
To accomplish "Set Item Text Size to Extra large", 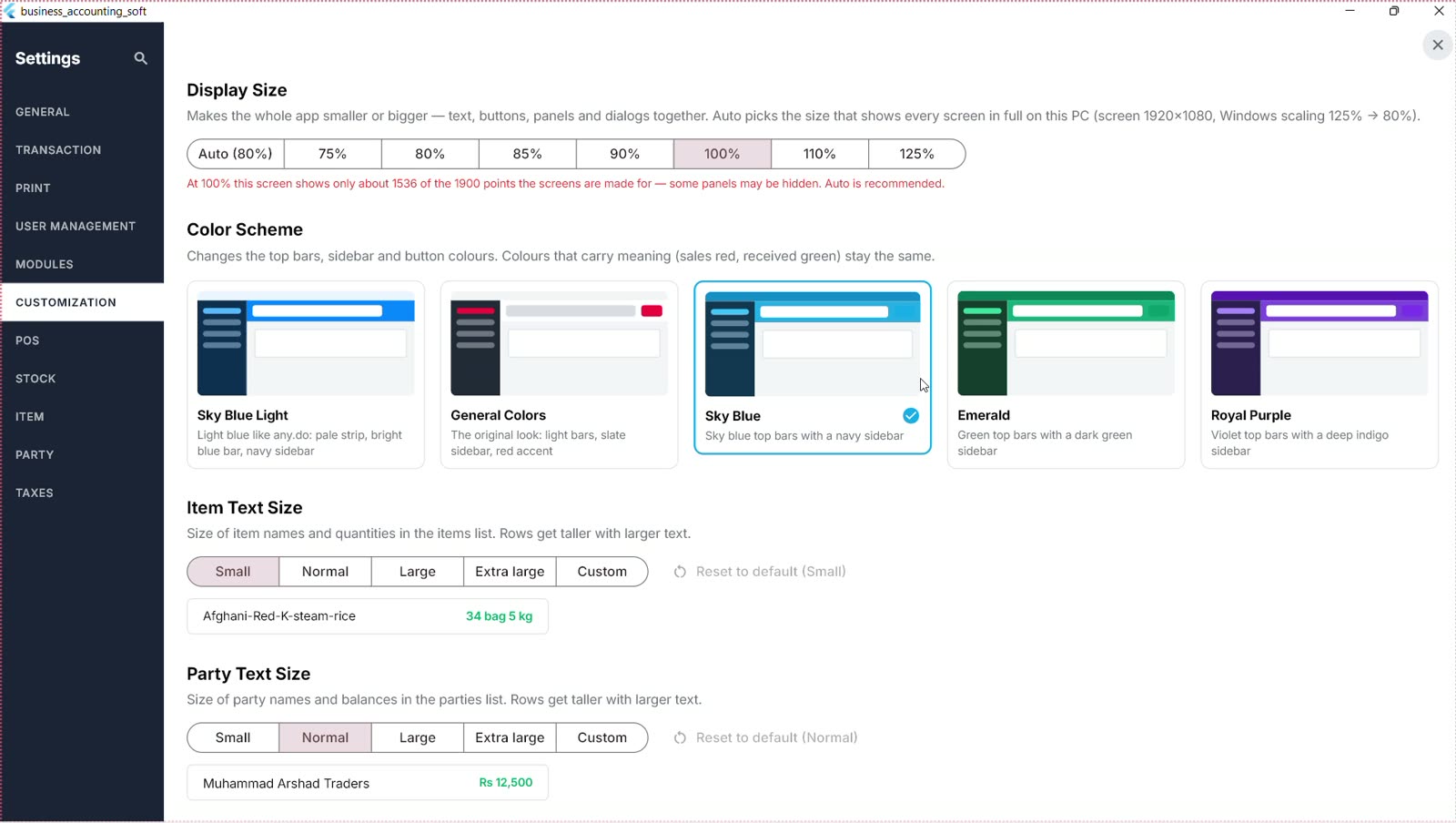I will point(510,572).
